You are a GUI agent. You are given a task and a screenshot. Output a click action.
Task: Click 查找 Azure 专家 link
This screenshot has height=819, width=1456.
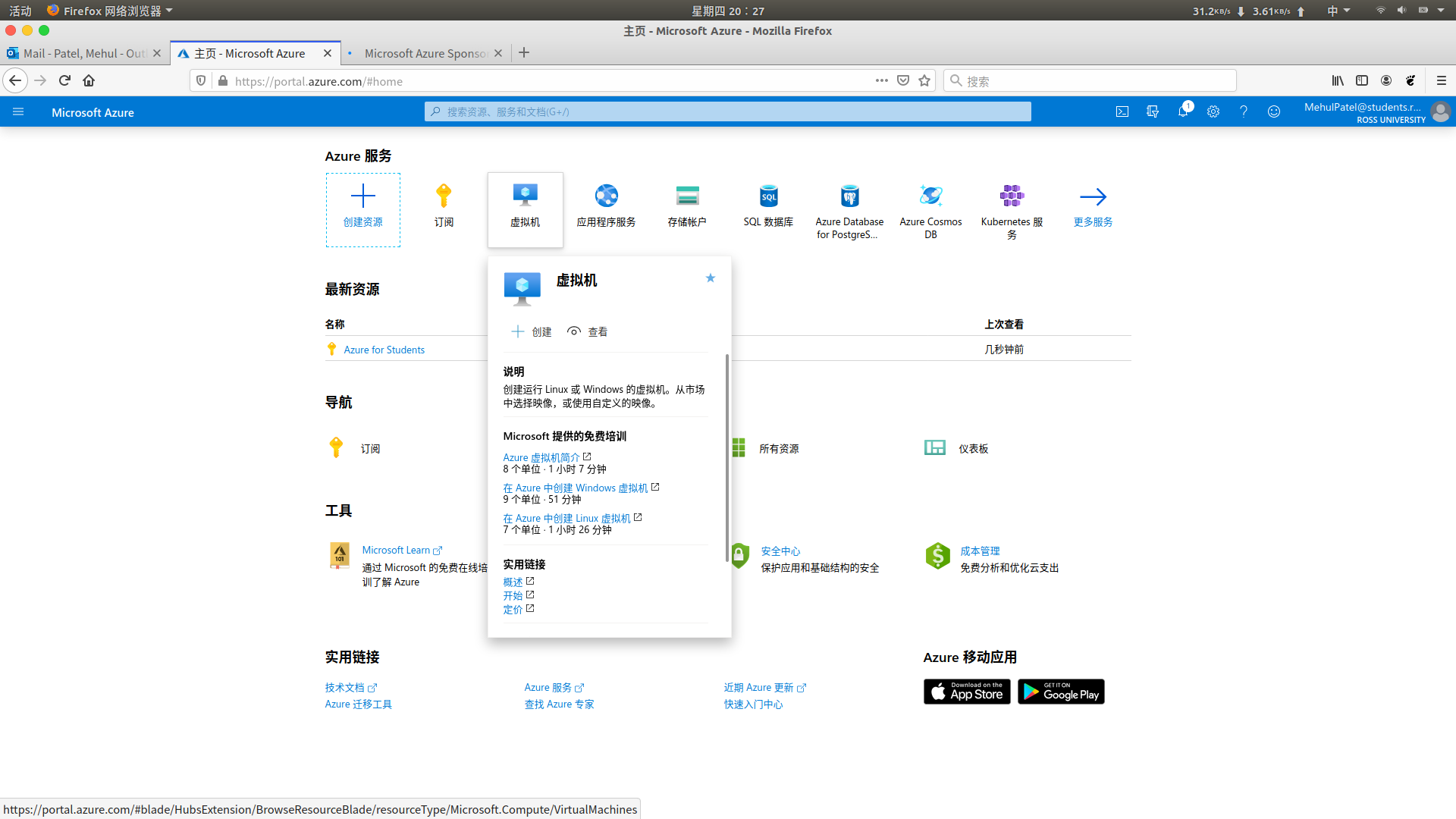[559, 704]
